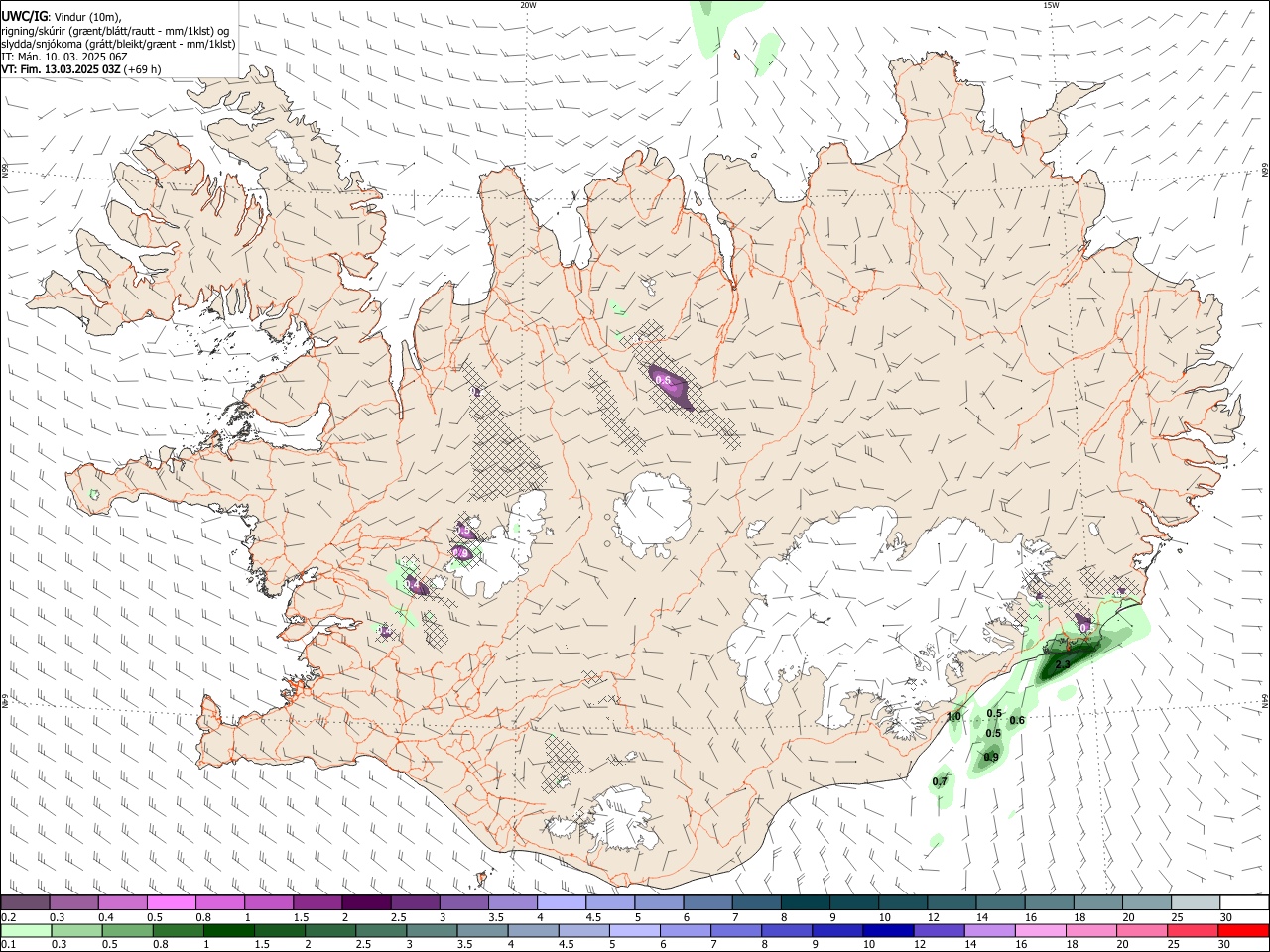This screenshot has width=1270, height=952.
Task: Select the mauve 0.2 snow swatch
Action: point(26,903)
